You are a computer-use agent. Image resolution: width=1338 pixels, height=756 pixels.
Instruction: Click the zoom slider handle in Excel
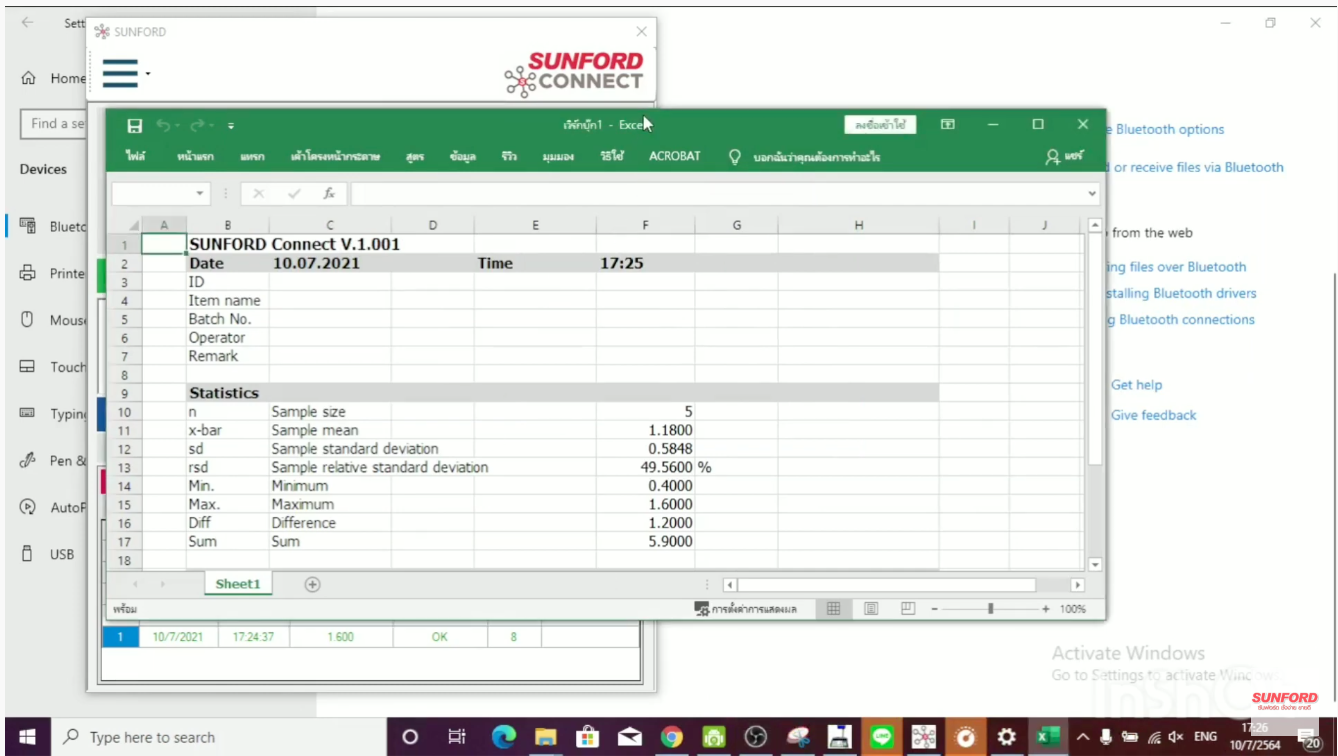991,609
